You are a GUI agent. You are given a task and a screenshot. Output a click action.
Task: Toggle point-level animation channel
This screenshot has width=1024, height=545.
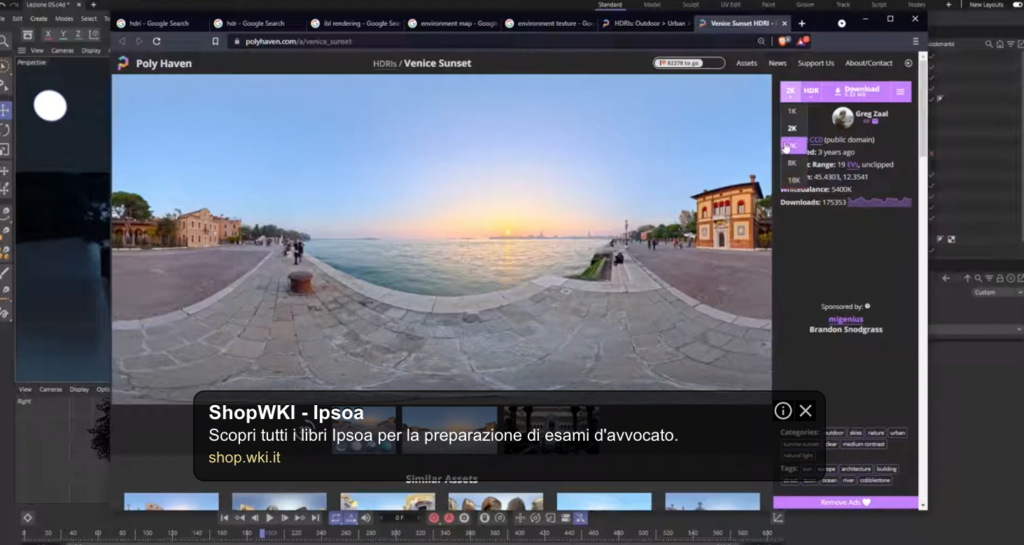tap(581, 518)
